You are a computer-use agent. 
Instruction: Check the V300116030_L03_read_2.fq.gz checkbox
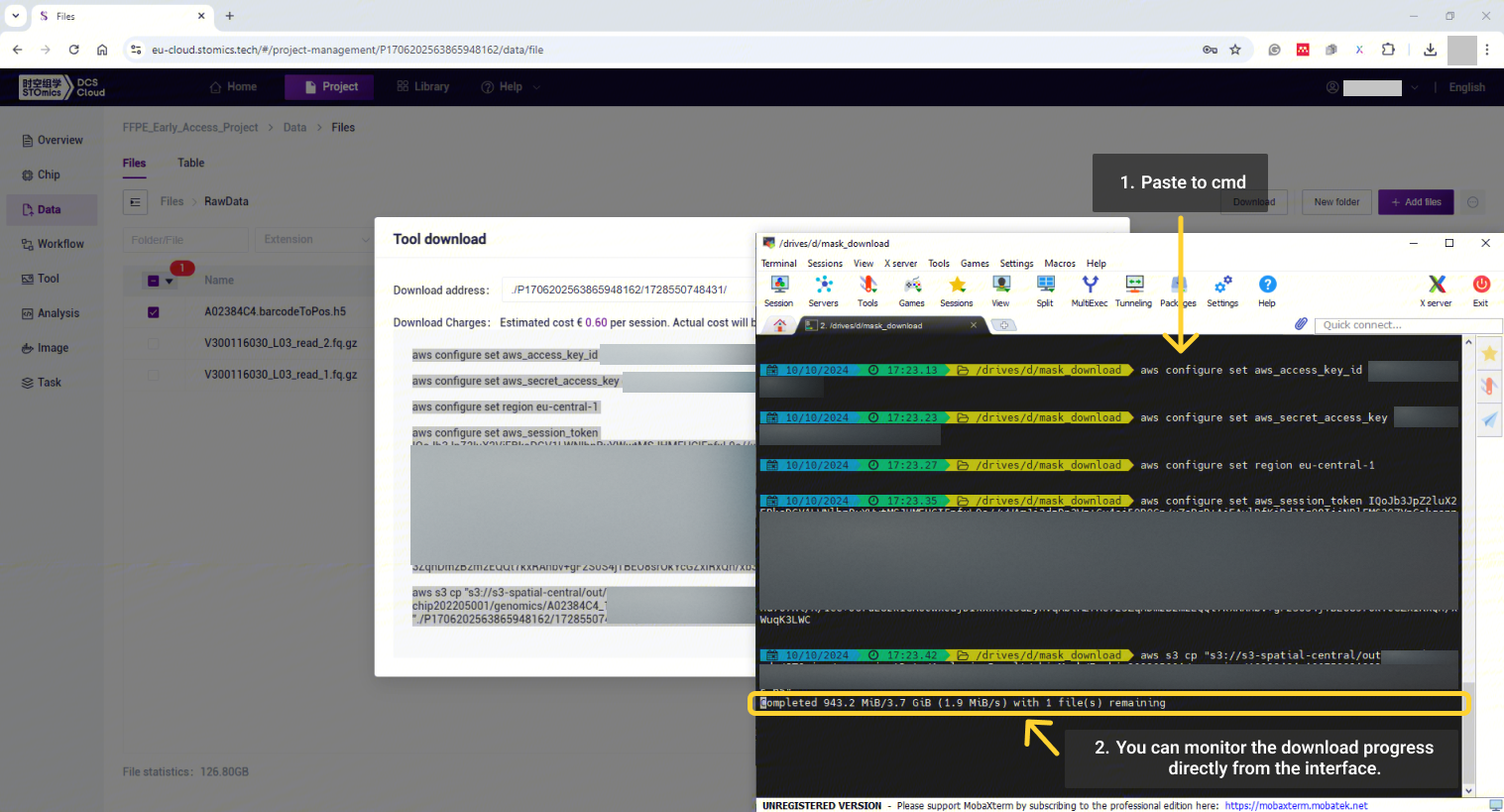tap(154, 344)
